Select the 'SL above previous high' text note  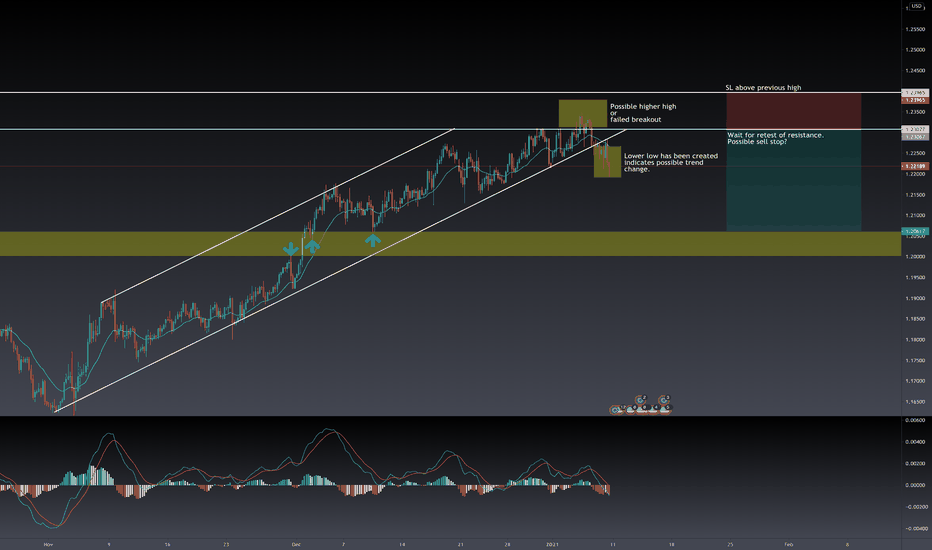click(x=763, y=87)
